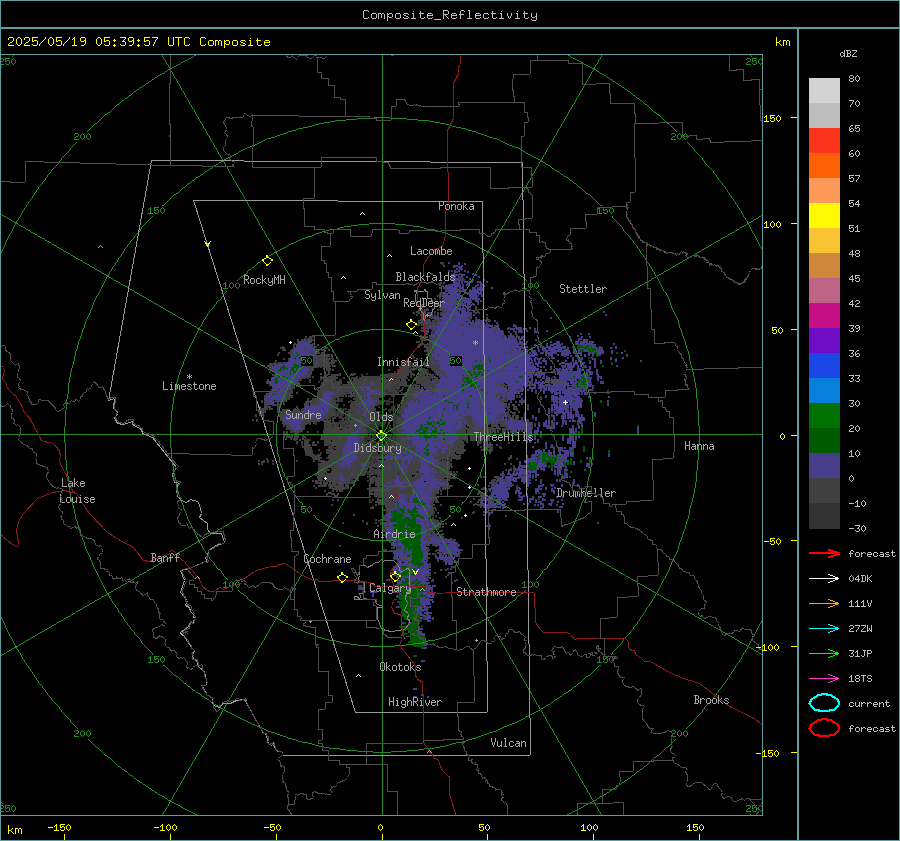The height and width of the screenshot is (841, 900).
Task: Click the 80 value on dBZ scale
Action: point(854,79)
